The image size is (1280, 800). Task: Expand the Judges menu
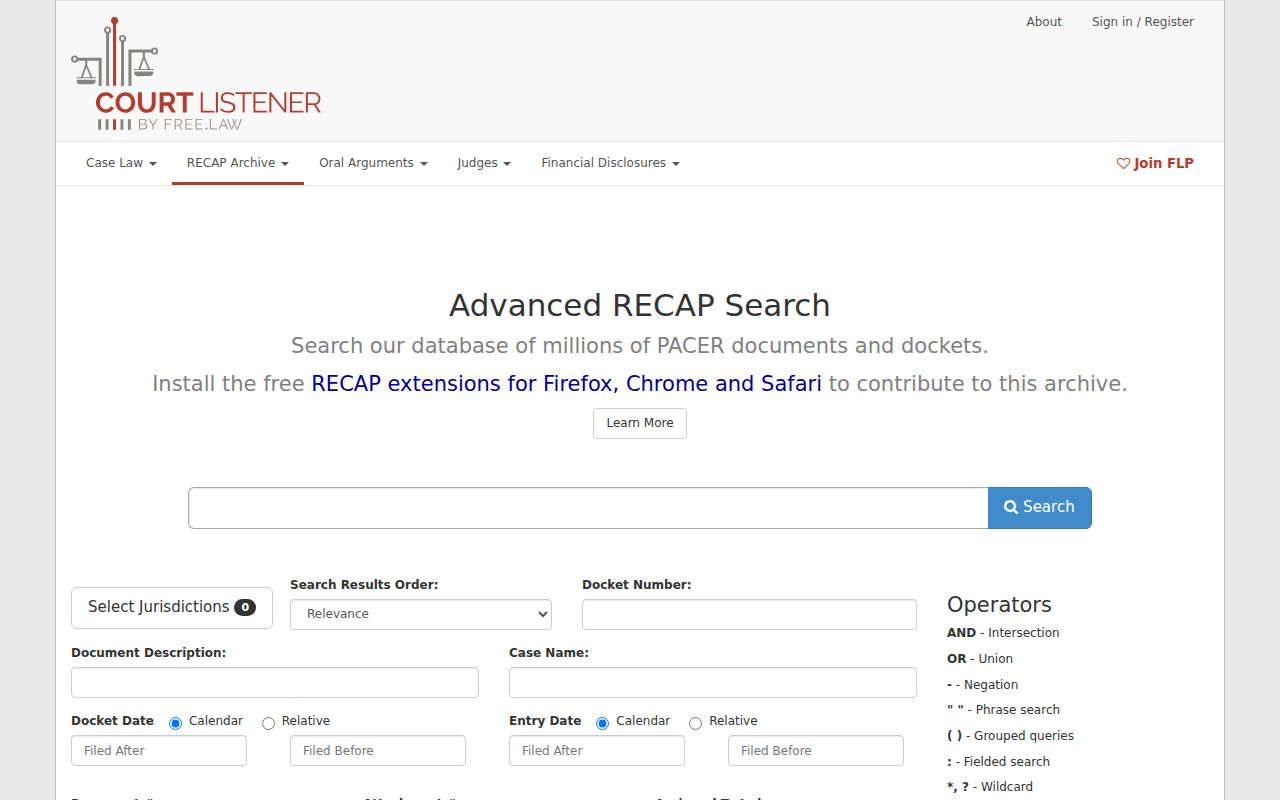tap(484, 163)
